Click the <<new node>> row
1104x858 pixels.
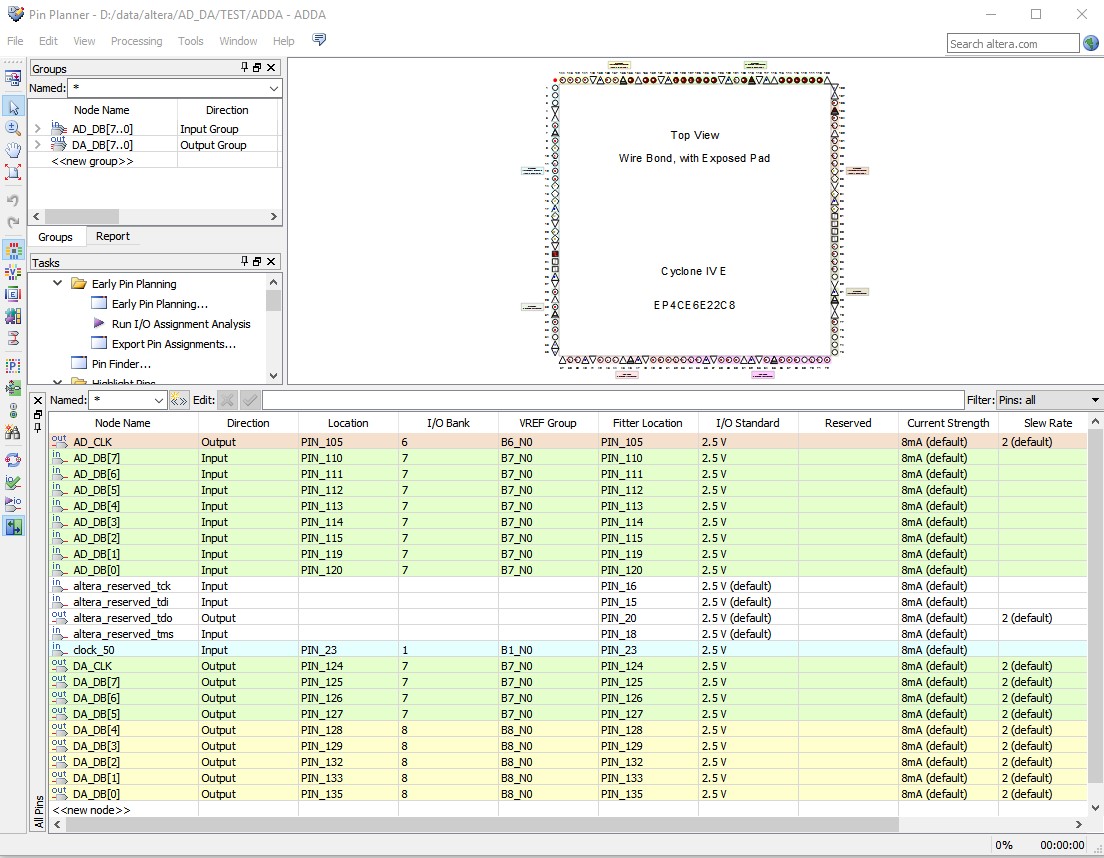(92, 810)
